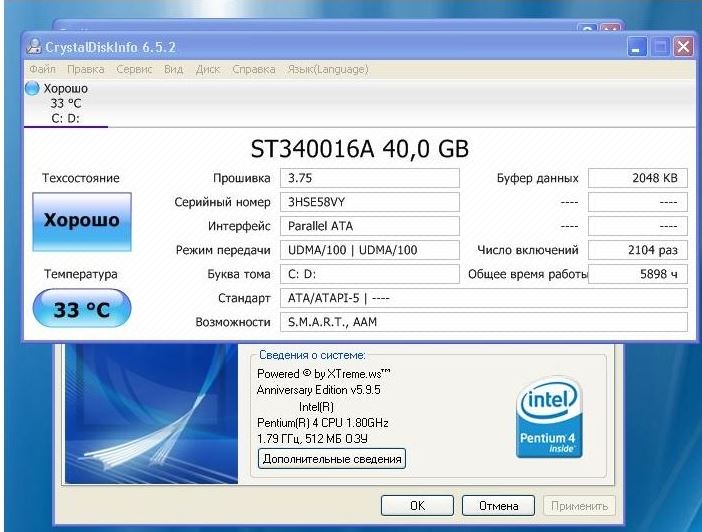Image resolution: width=702 pixels, height=532 pixels.
Task: Click the Windows artwork image in System Properties
Action: [x=151, y=414]
